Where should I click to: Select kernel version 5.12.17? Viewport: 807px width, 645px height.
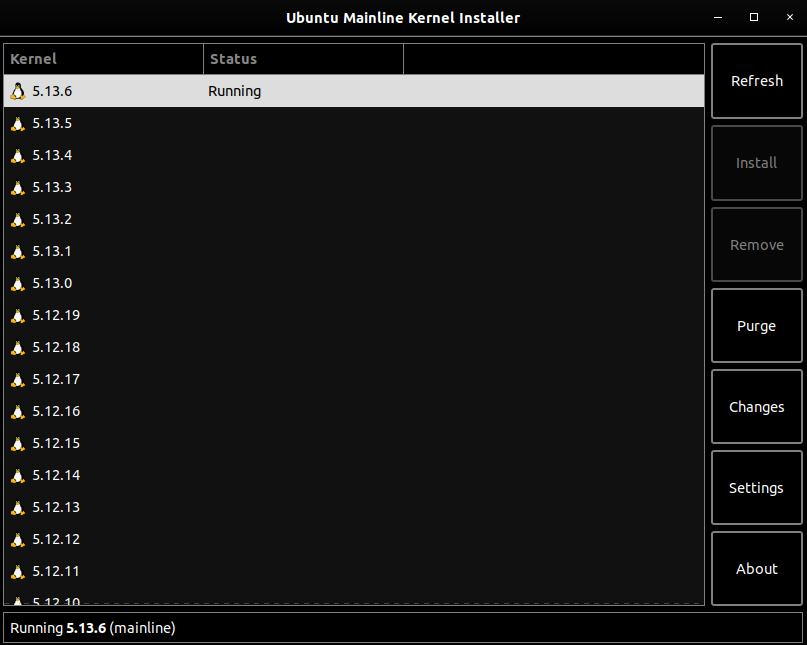pyautogui.click(x=354, y=379)
